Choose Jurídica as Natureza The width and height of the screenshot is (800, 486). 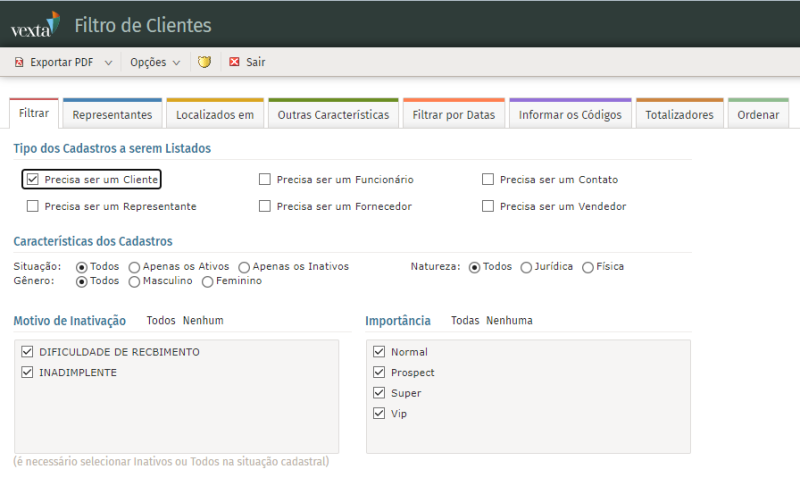pyautogui.click(x=526, y=267)
